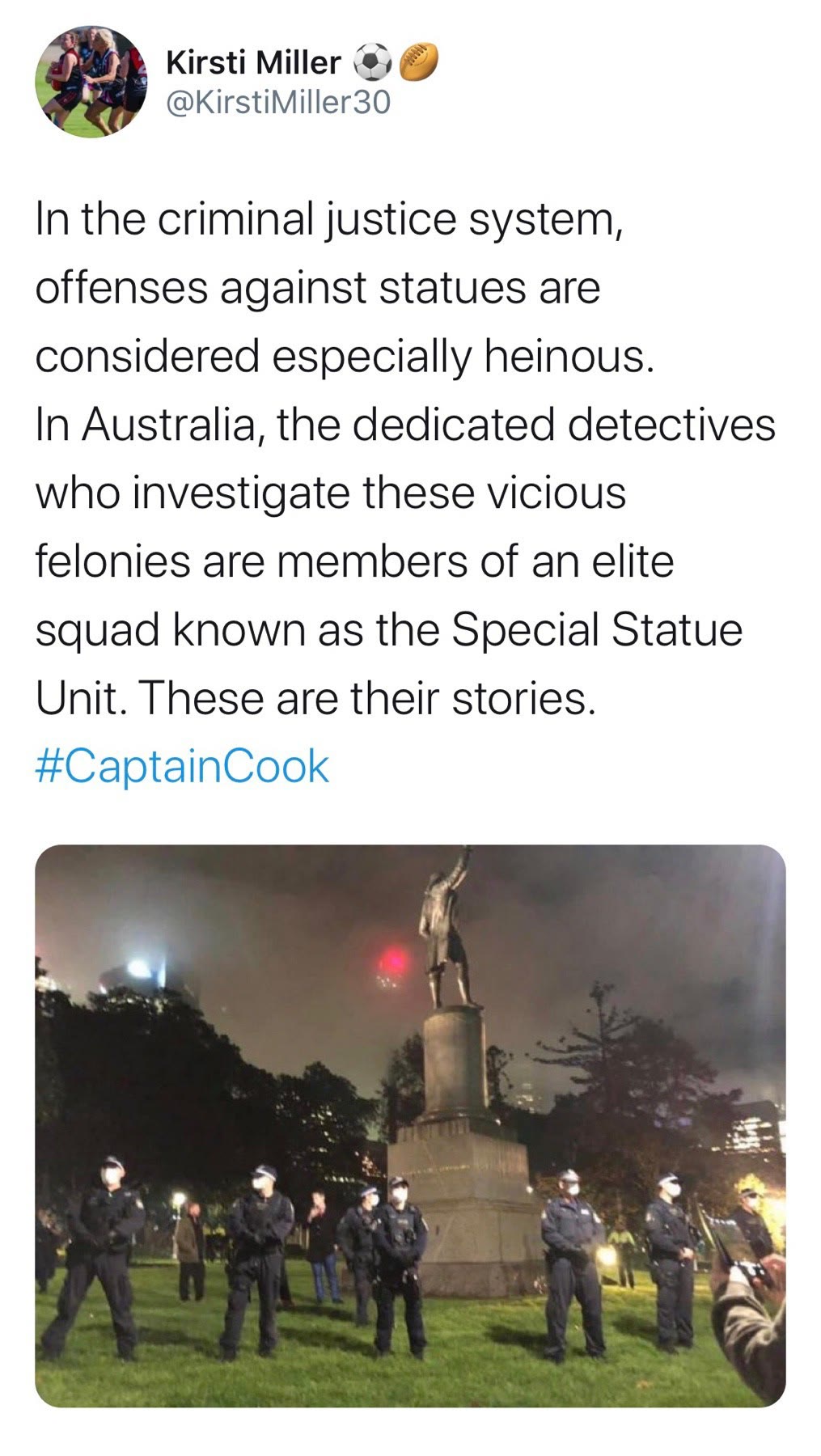The height and width of the screenshot is (1456, 821).
Task: Click the soccer ball emoji icon
Action: point(373,62)
